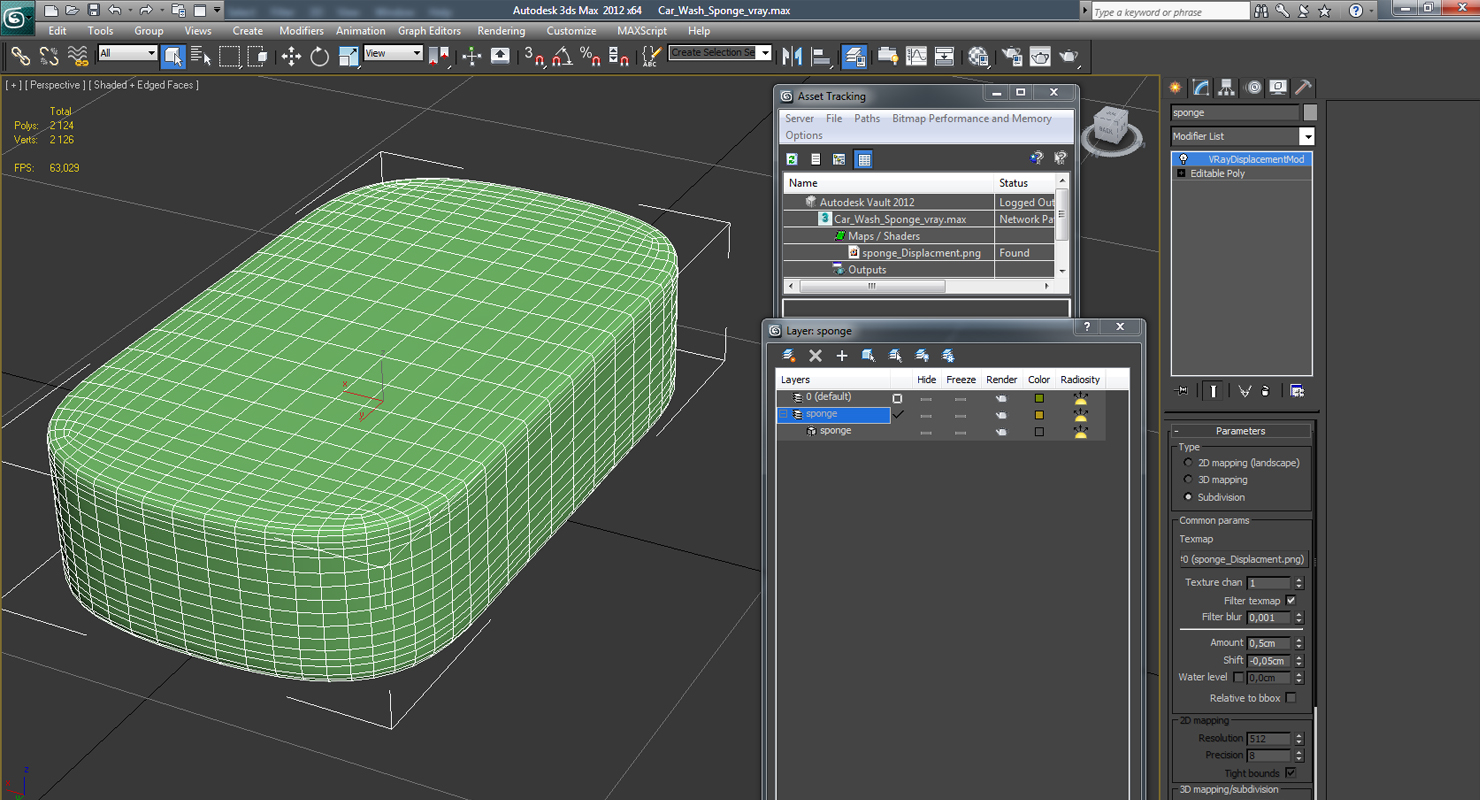Screen dimensions: 1480x800
Task: Choose the Select and Rotate tool
Action: tap(320, 56)
